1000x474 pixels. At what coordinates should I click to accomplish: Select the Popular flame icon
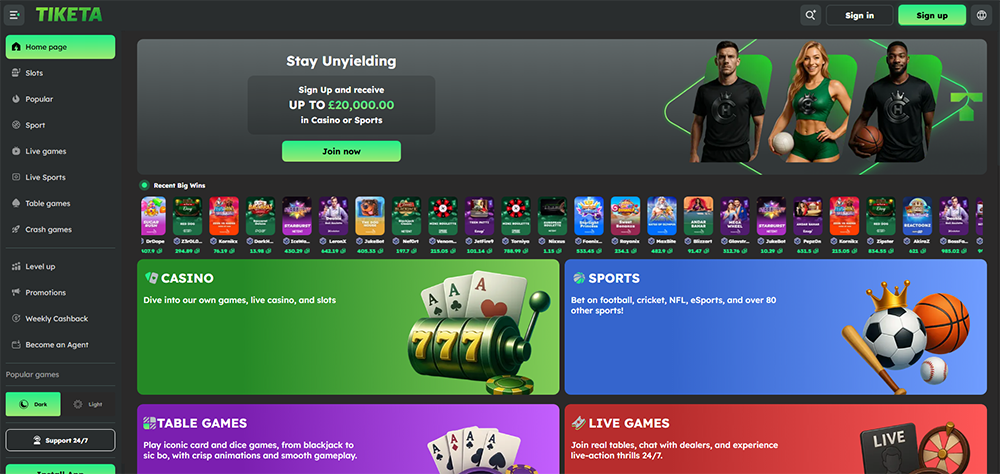pos(16,100)
